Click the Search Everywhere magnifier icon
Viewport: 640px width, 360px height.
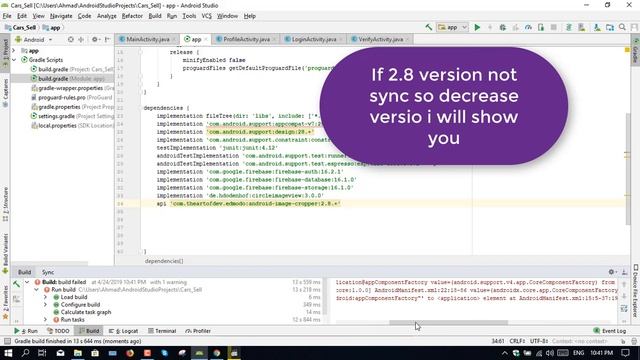coord(622,27)
